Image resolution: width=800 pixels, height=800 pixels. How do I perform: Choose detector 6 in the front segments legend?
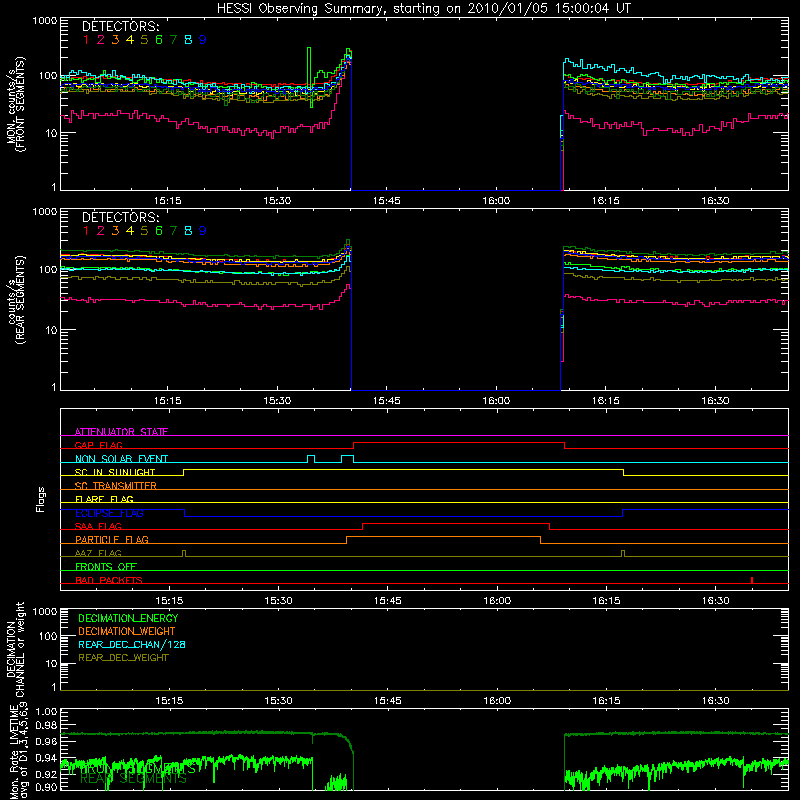[x=159, y=39]
